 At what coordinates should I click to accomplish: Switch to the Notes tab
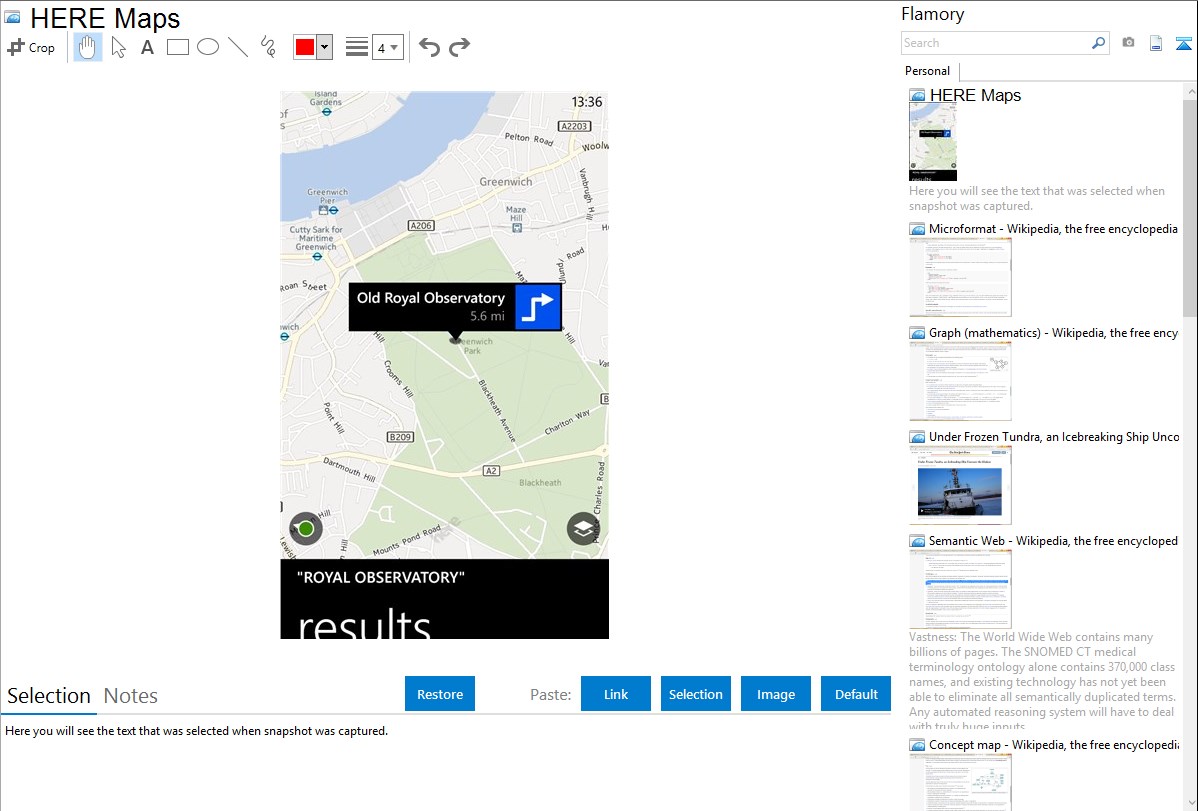(131, 696)
